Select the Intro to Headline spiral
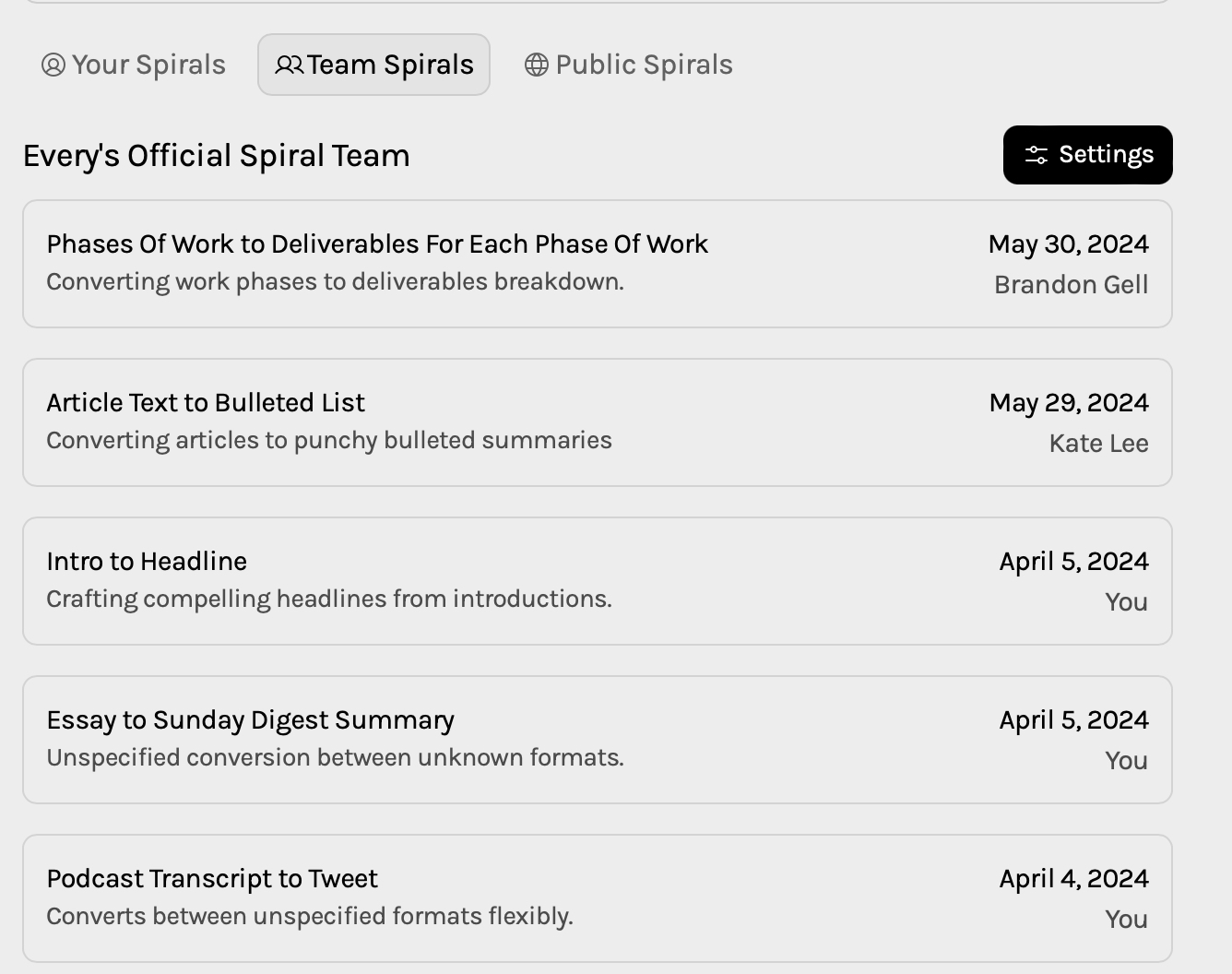The width and height of the screenshot is (1232, 974). pos(147,562)
